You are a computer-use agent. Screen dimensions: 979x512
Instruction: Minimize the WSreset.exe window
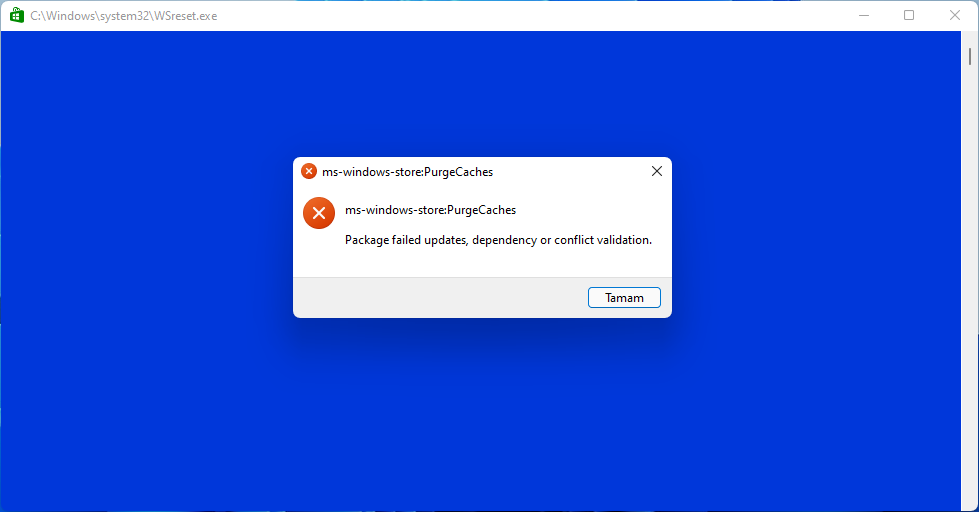tap(864, 16)
